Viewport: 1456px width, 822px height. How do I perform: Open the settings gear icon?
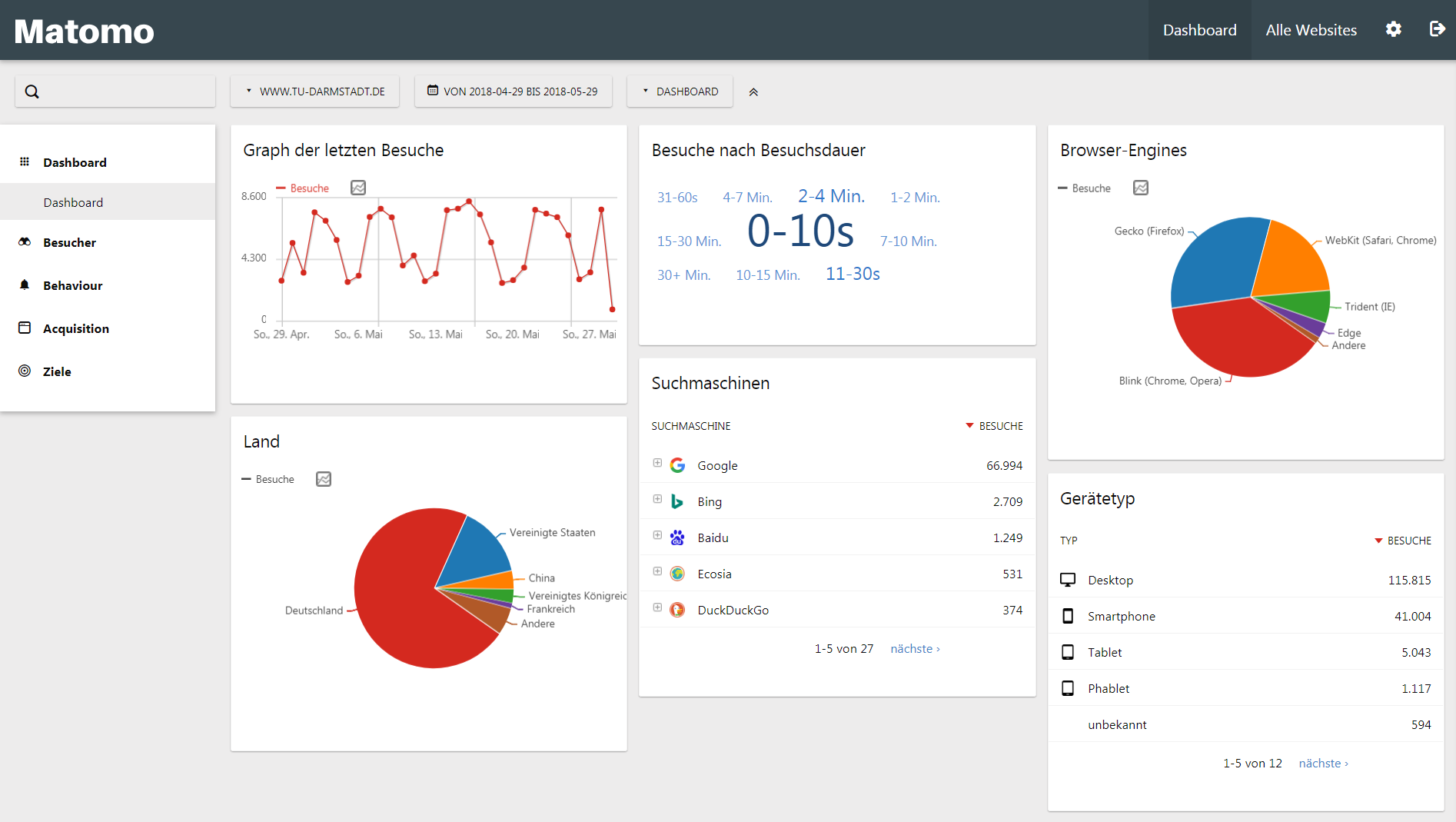1393,29
